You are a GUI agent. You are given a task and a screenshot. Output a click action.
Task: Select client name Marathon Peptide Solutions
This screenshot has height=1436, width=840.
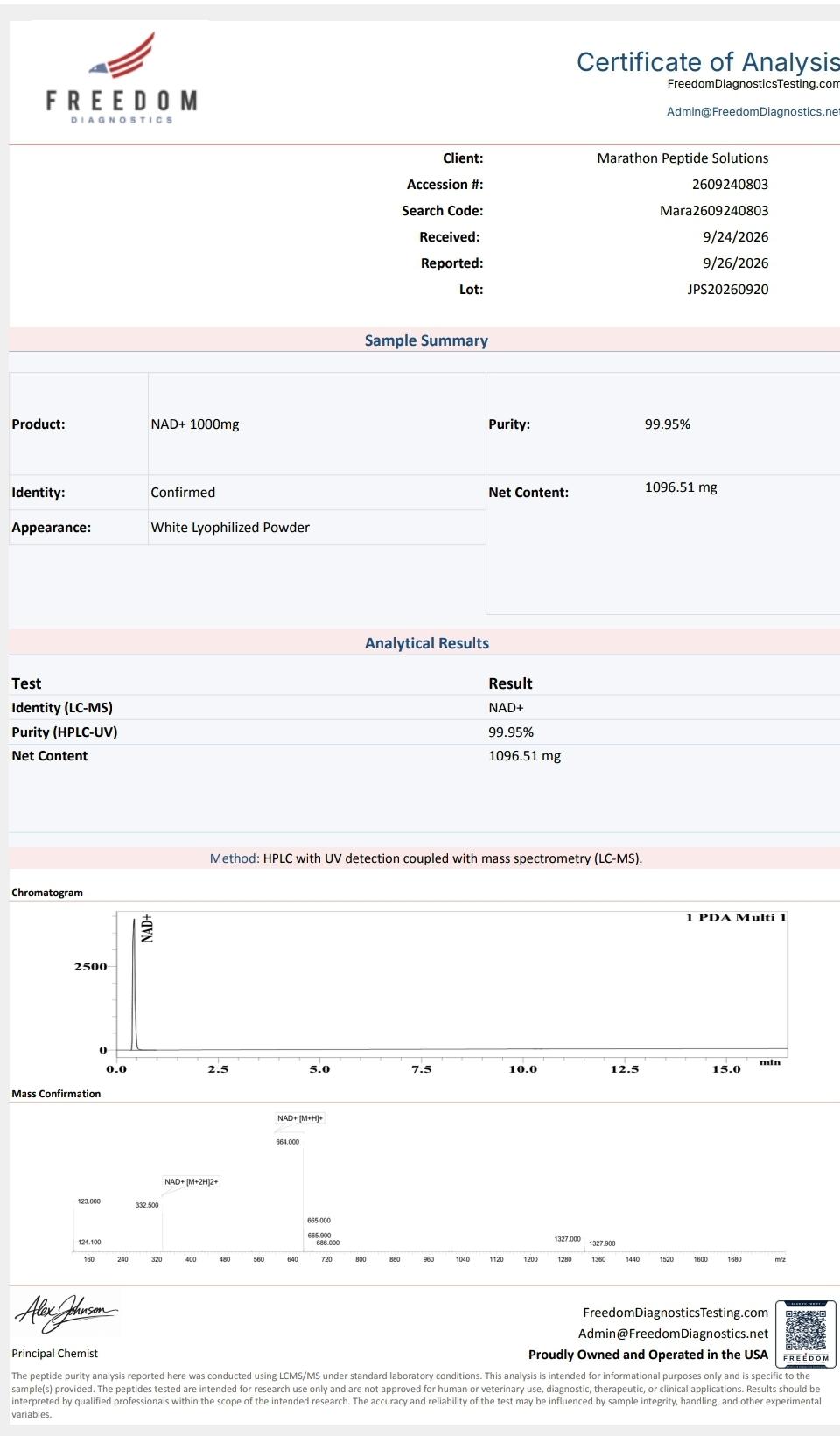682,158
